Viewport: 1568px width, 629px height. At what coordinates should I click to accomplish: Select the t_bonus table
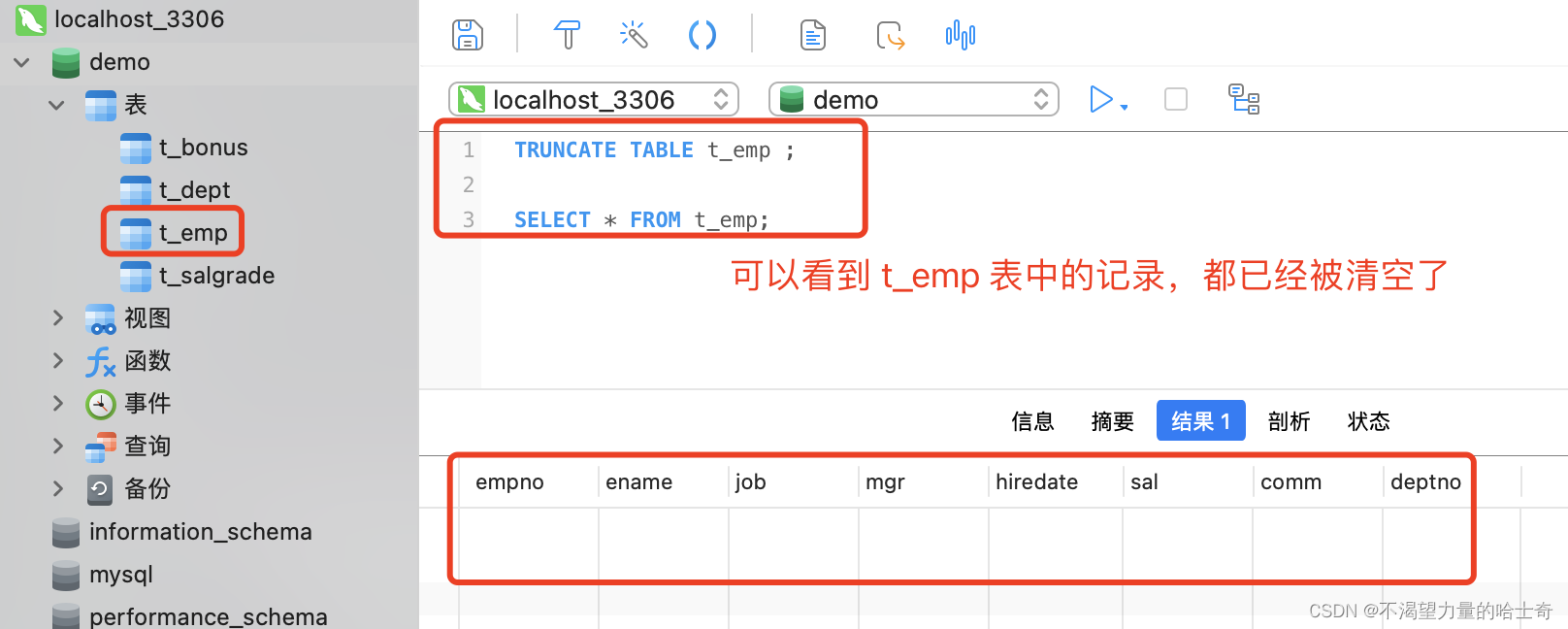click(x=203, y=148)
